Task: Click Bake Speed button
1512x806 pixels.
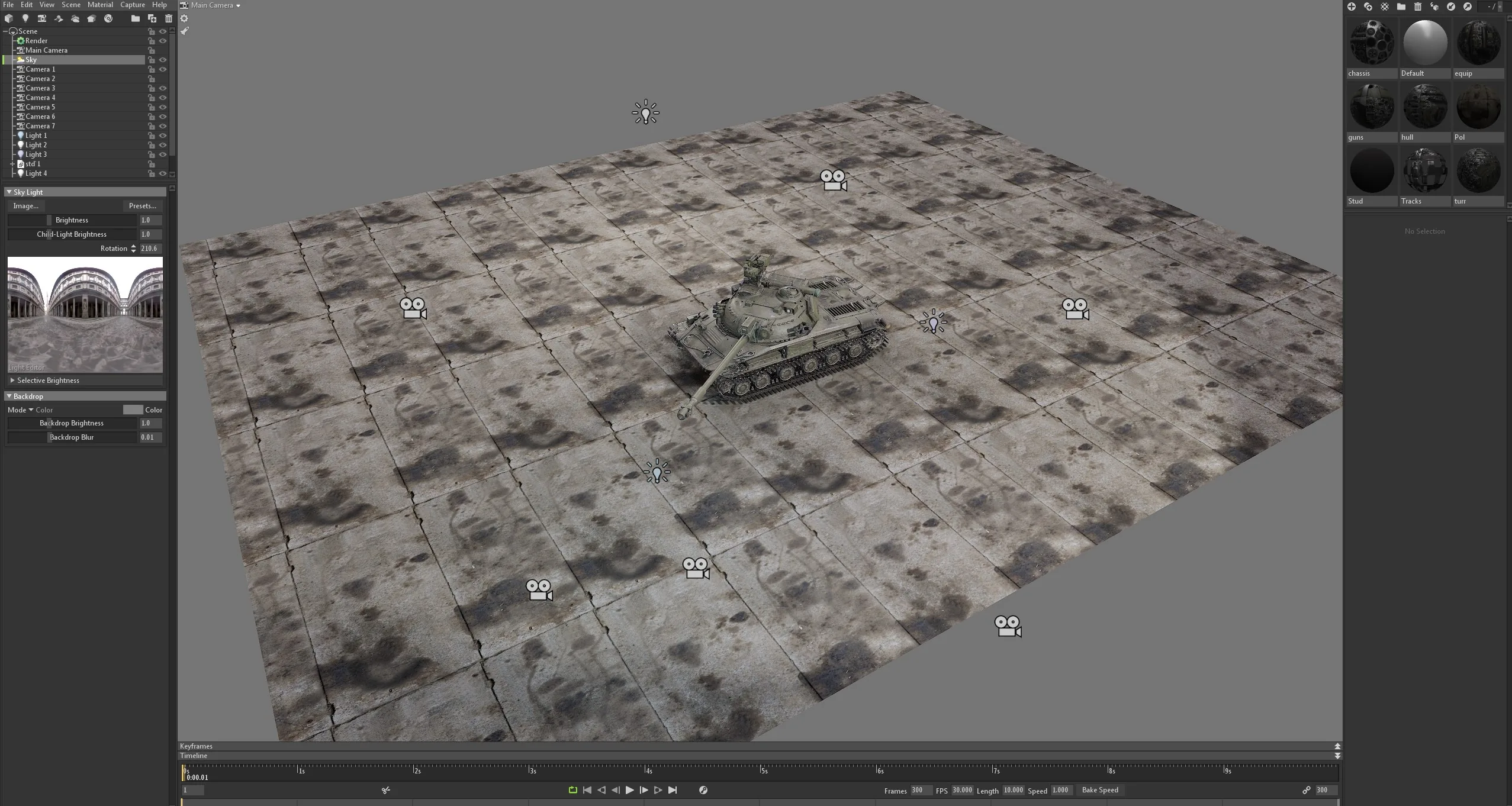Action: pos(1100,790)
